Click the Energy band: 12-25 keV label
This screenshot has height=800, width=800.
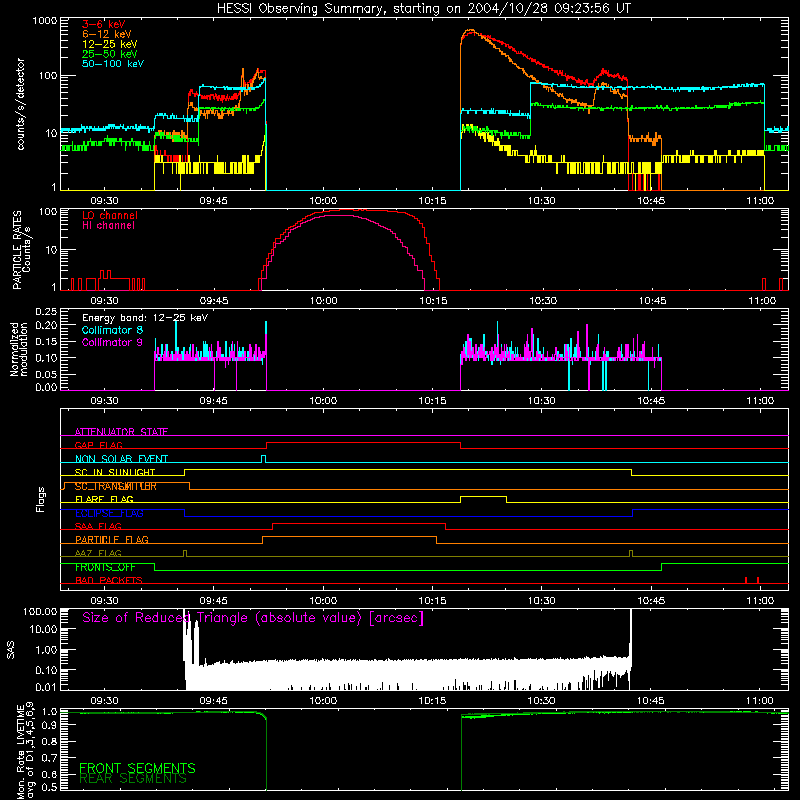tap(145, 318)
